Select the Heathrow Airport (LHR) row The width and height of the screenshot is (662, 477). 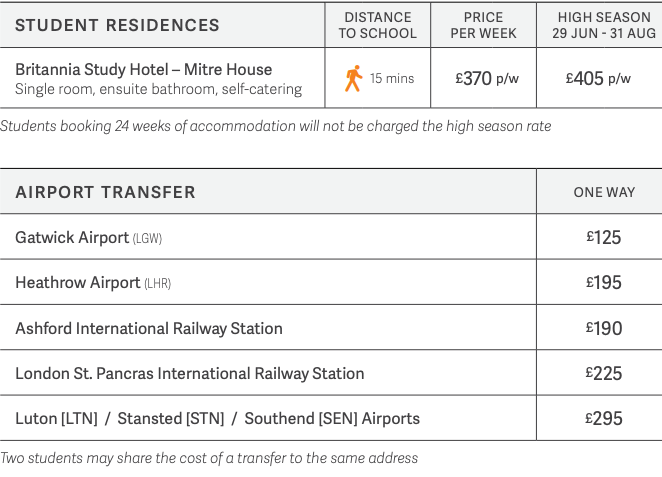tap(331, 282)
